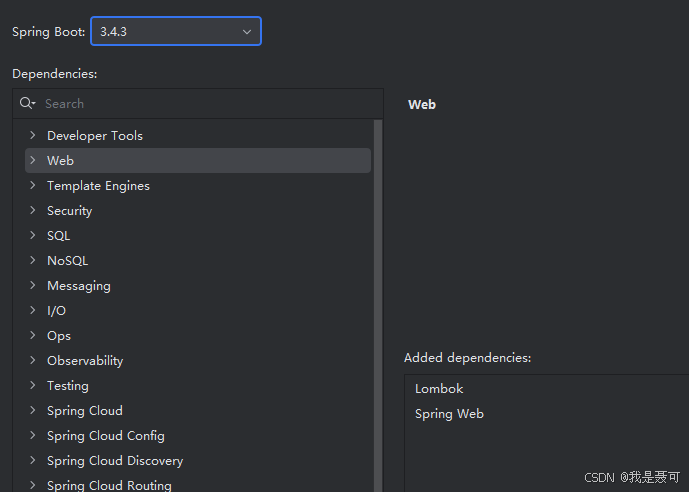Screen dimensions: 689x492
Task: Select the Spring Cloud Routing row
Action: [x=198, y=483]
